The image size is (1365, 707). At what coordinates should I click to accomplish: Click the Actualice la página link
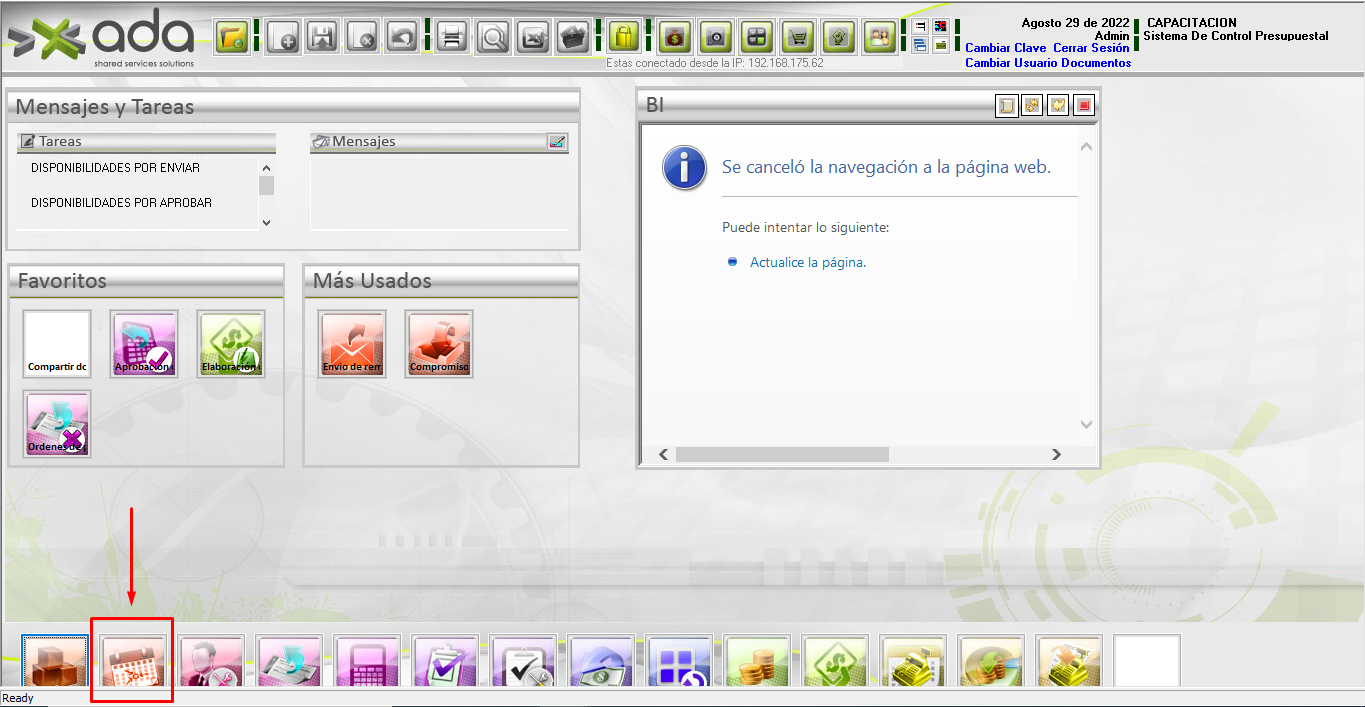[807, 263]
